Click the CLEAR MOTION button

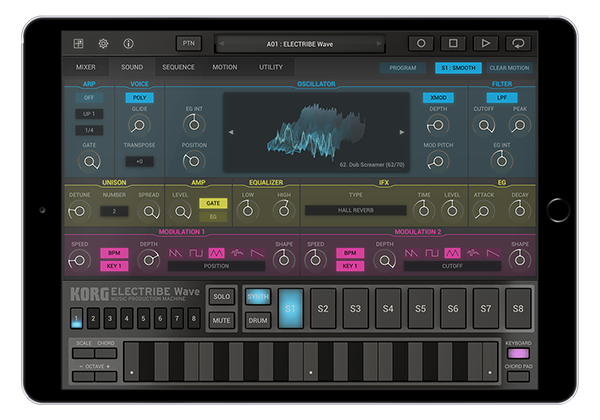pos(509,68)
